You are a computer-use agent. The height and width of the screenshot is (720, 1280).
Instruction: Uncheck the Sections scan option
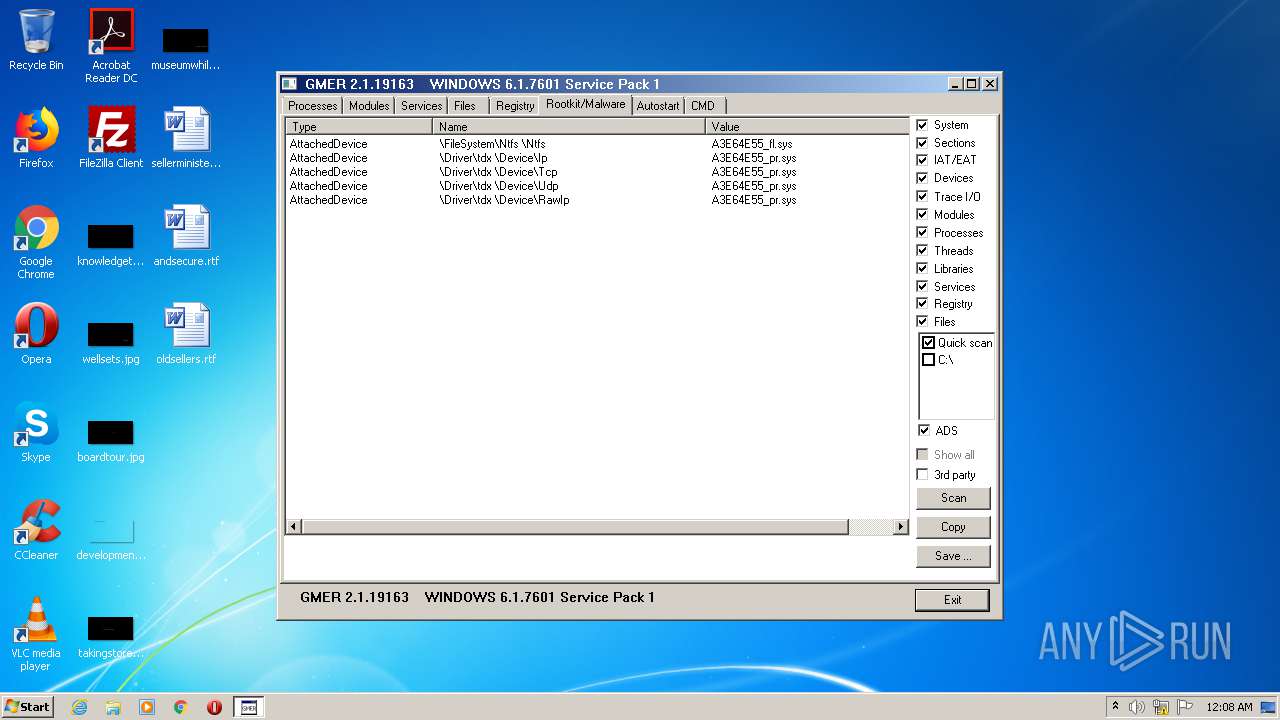[x=922, y=143]
